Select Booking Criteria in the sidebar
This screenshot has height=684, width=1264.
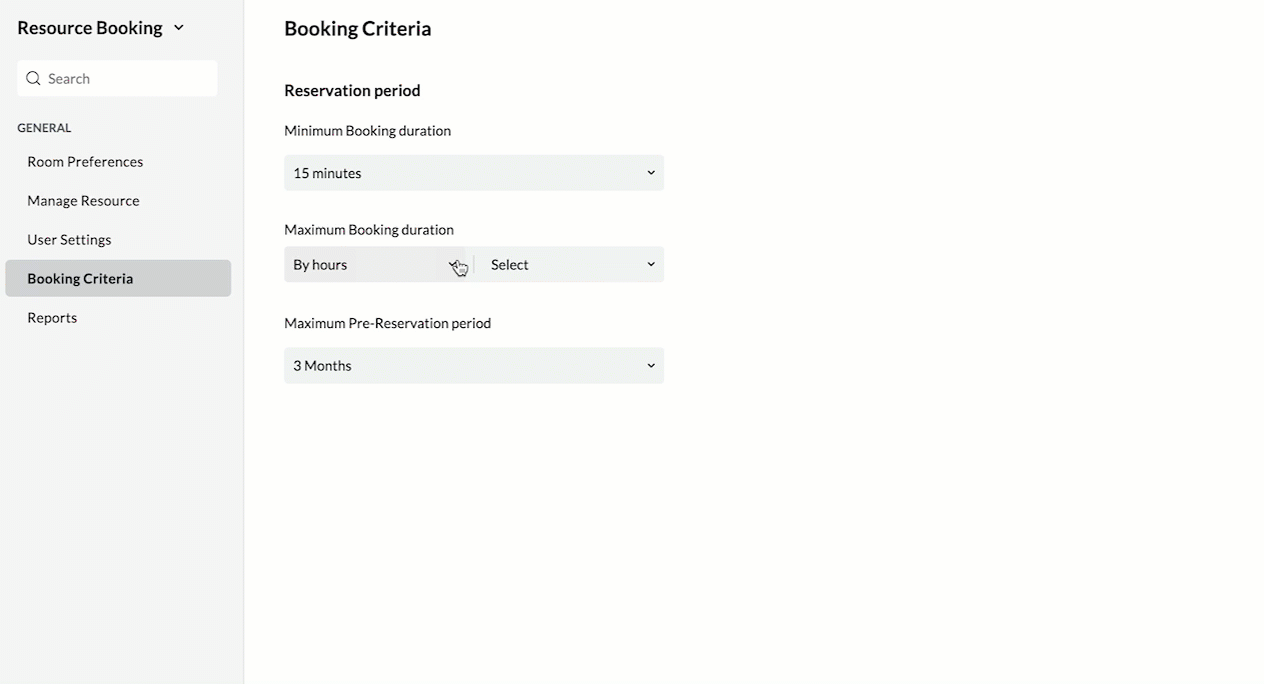(80, 279)
